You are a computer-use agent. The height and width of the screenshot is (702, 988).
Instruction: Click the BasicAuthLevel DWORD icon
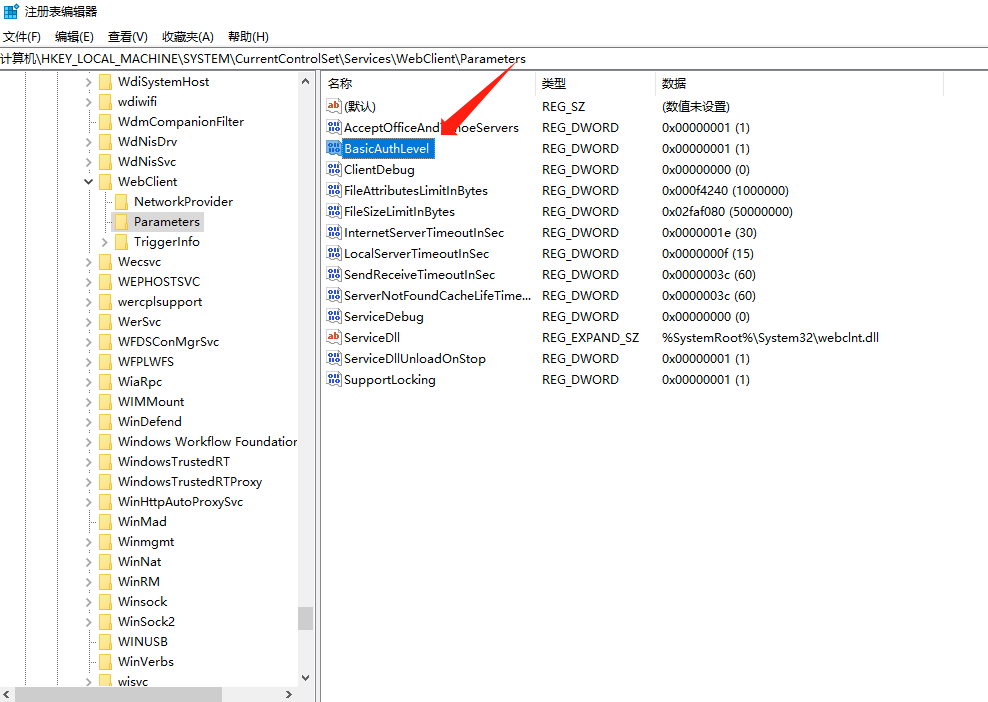pyautogui.click(x=334, y=149)
